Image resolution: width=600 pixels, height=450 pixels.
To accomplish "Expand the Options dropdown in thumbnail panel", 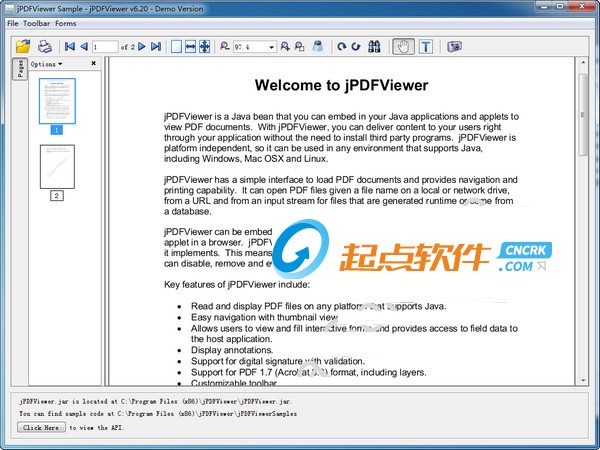I will [x=47, y=64].
